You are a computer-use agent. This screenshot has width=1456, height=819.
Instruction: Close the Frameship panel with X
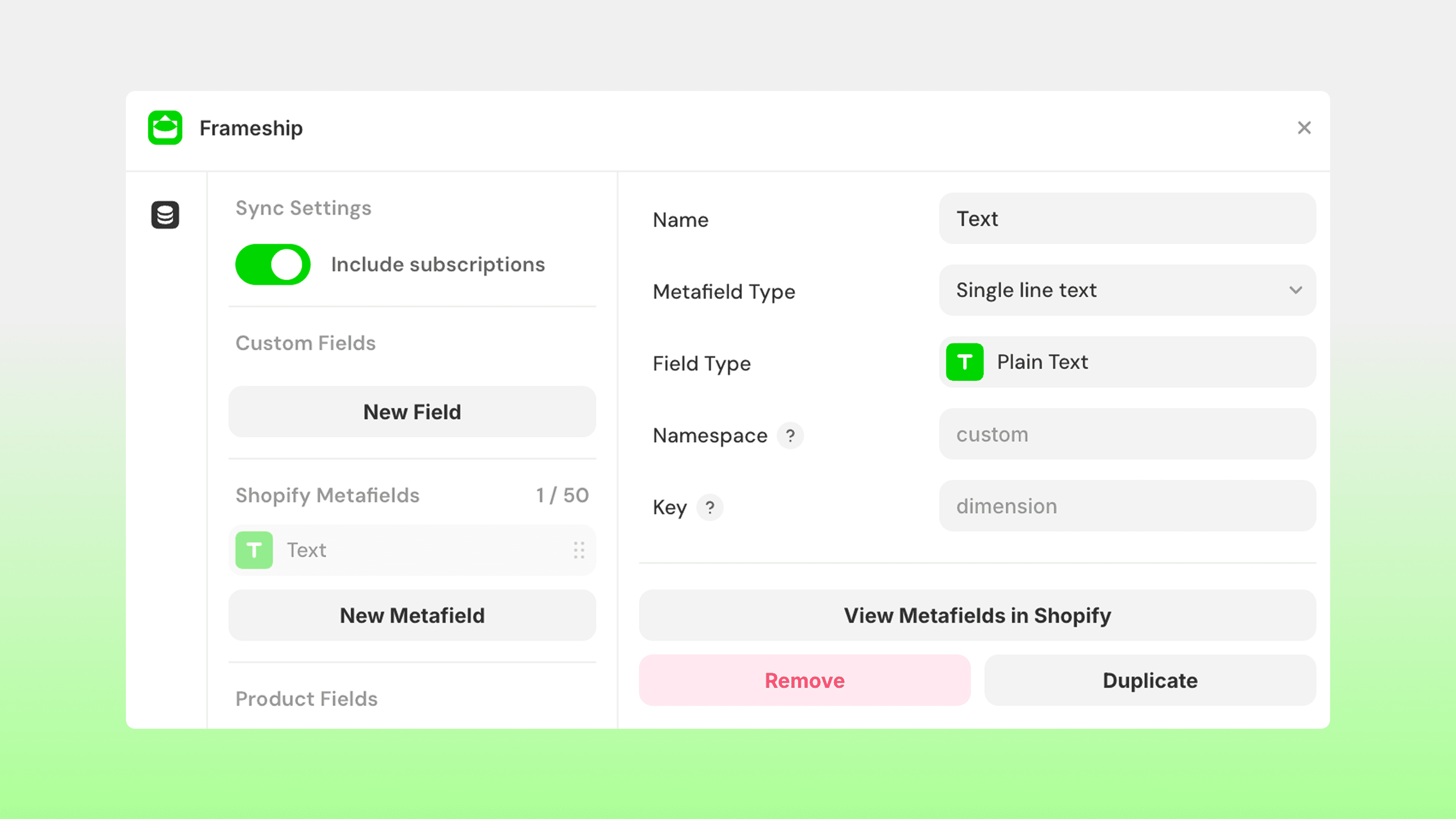point(1304,128)
